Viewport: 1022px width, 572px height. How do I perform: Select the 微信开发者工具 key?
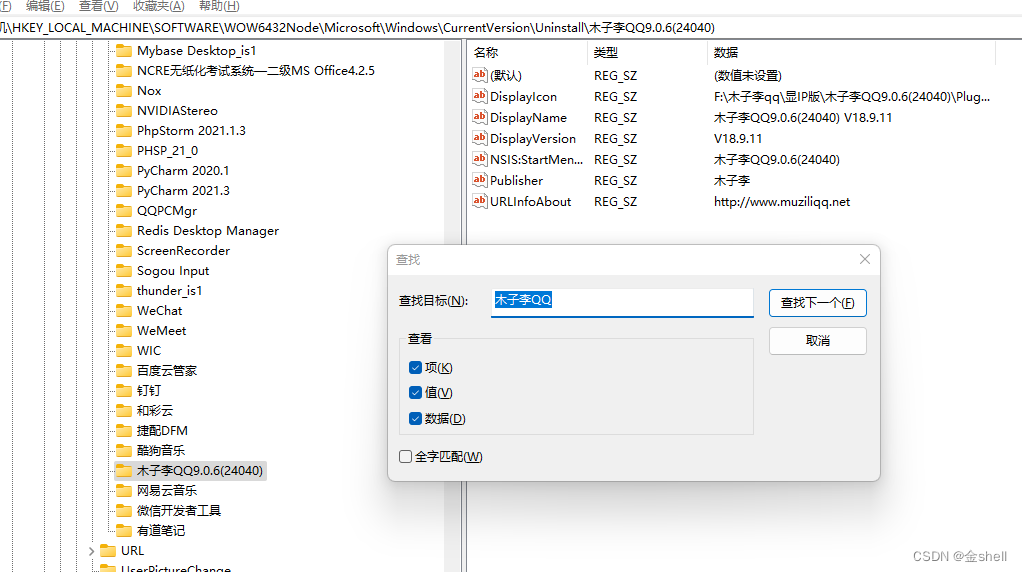pos(179,511)
